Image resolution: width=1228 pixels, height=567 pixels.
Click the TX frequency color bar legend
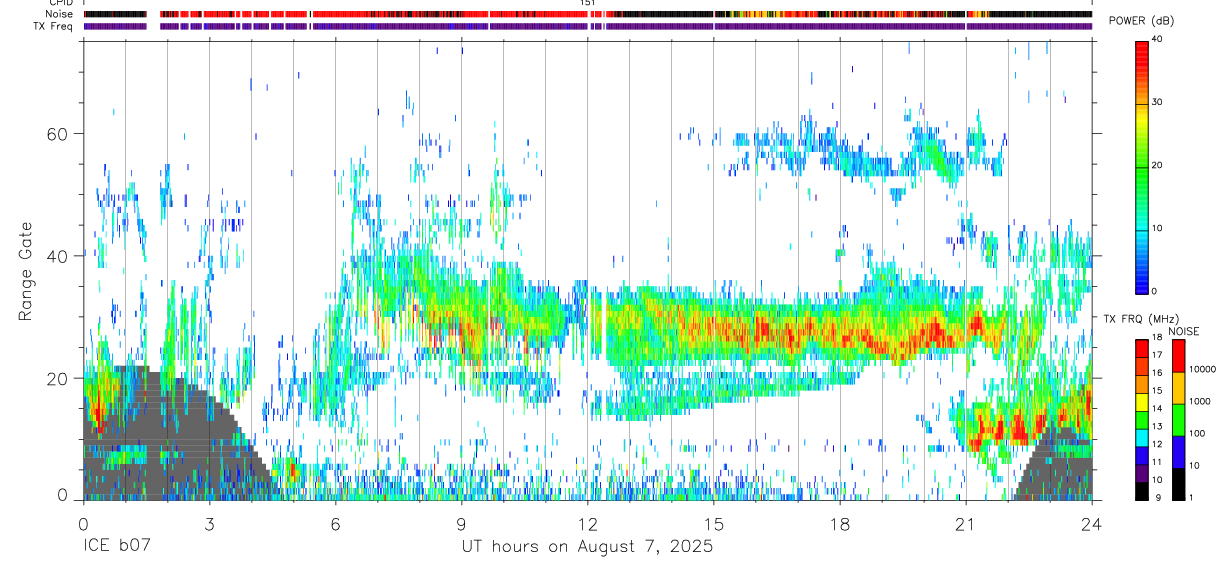tap(1141, 419)
